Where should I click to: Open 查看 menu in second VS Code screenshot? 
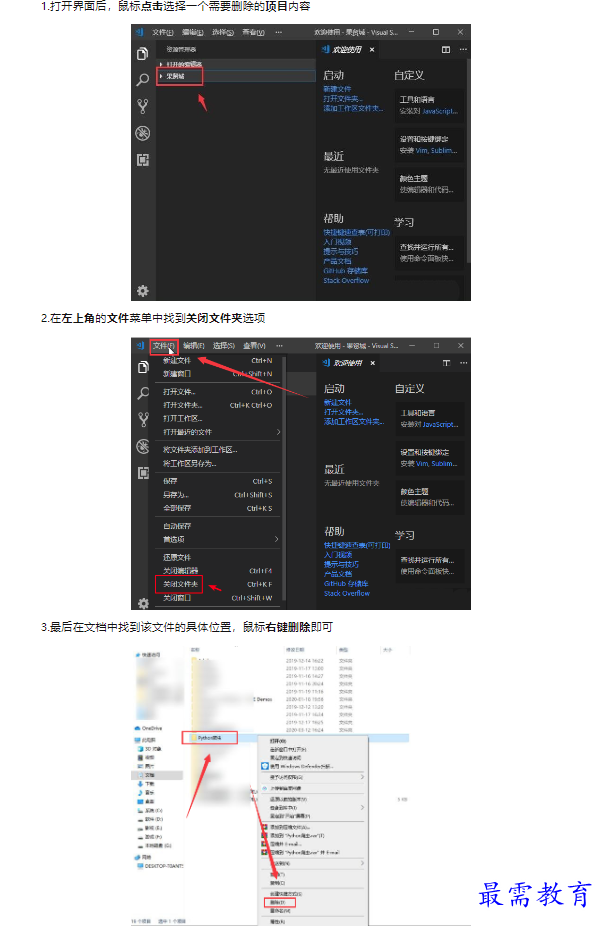click(255, 345)
